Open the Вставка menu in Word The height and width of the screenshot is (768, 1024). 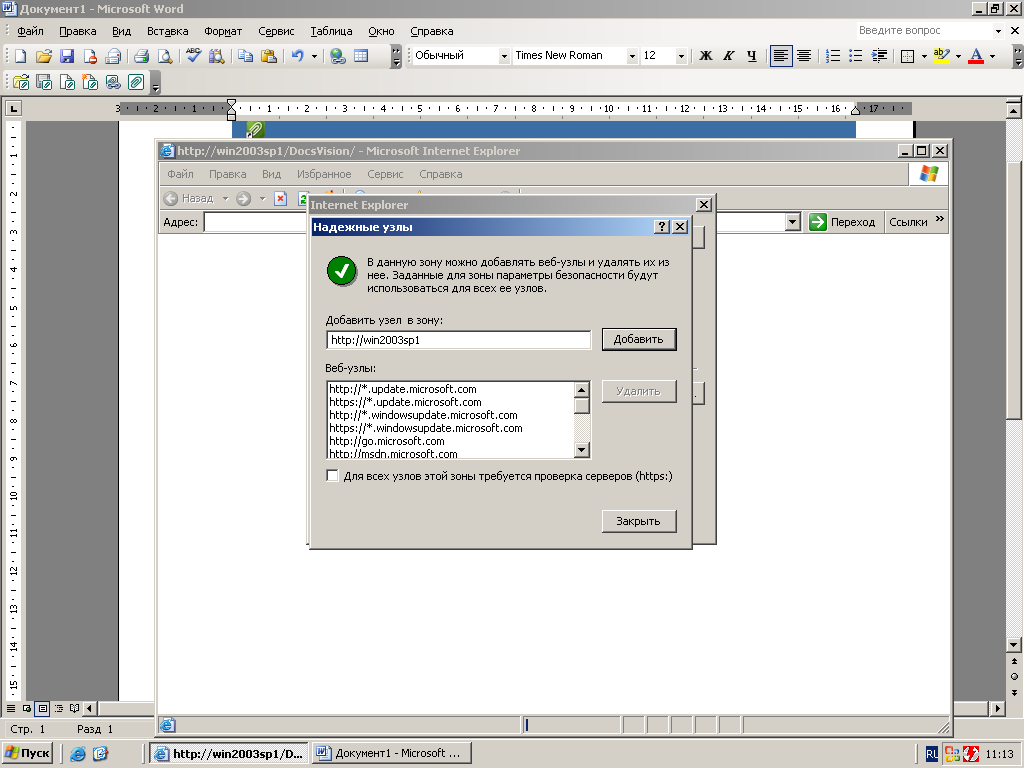(167, 31)
